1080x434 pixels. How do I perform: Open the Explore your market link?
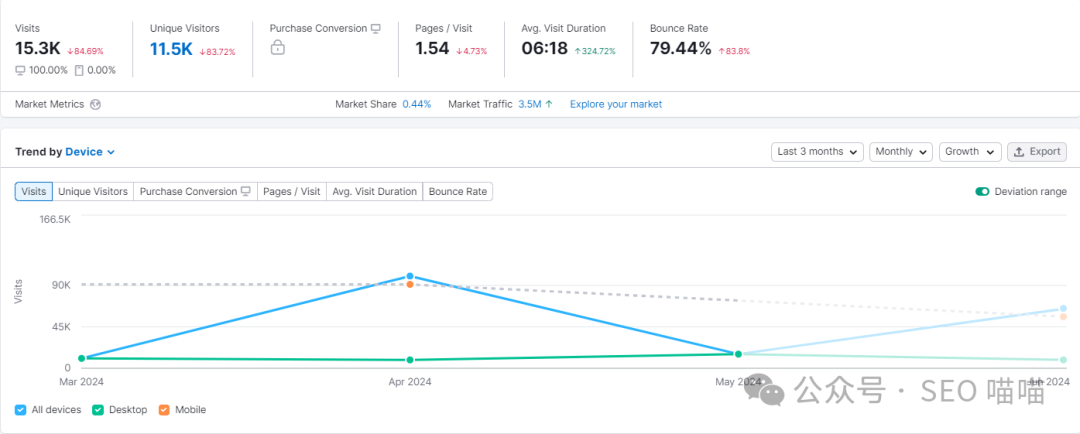click(x=615, y=104)
